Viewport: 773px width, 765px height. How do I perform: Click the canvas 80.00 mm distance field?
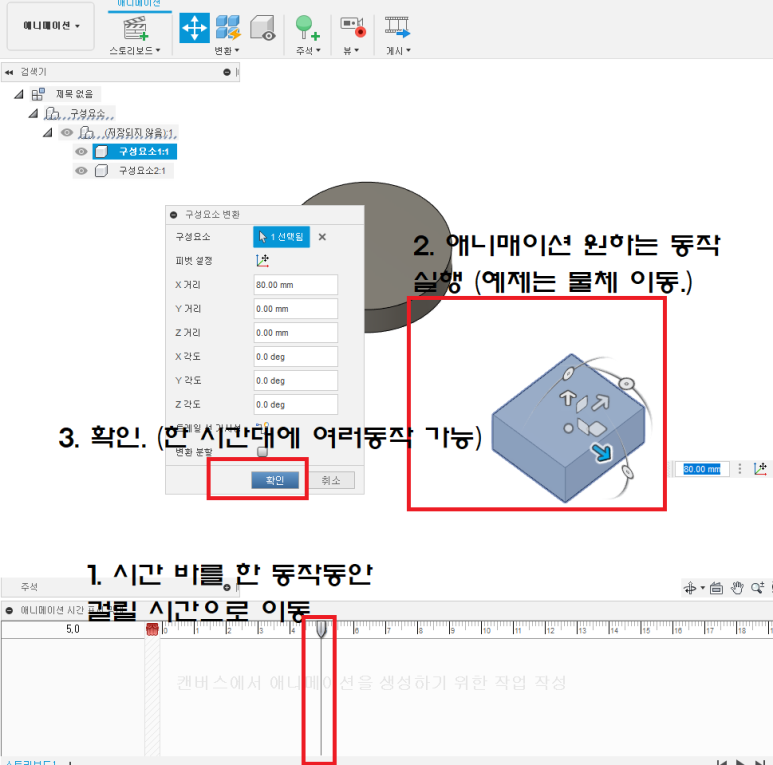[702, 469]
